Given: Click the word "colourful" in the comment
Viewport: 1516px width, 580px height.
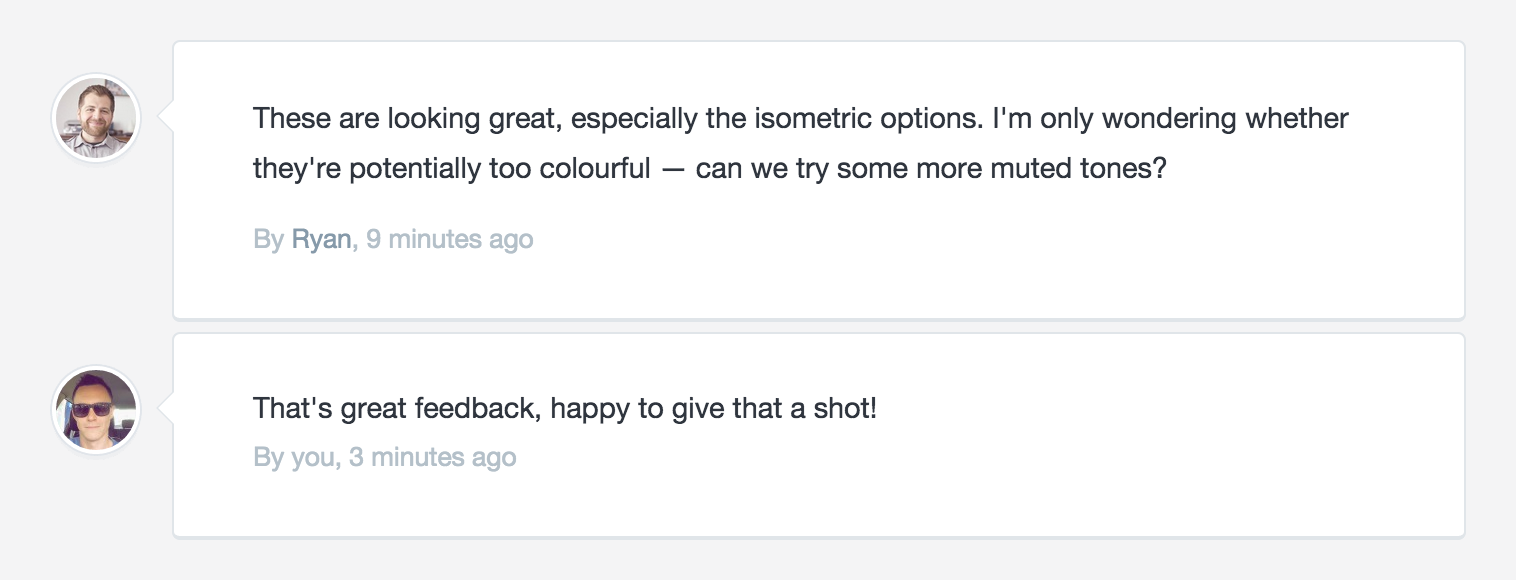Looking at the screenshot, I should 595,168.
